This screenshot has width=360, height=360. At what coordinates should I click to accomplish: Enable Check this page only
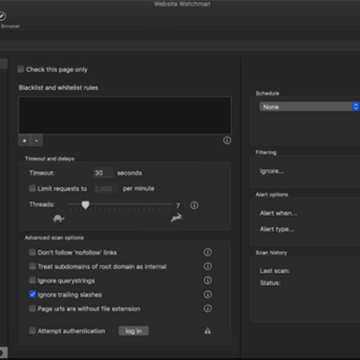21,69
